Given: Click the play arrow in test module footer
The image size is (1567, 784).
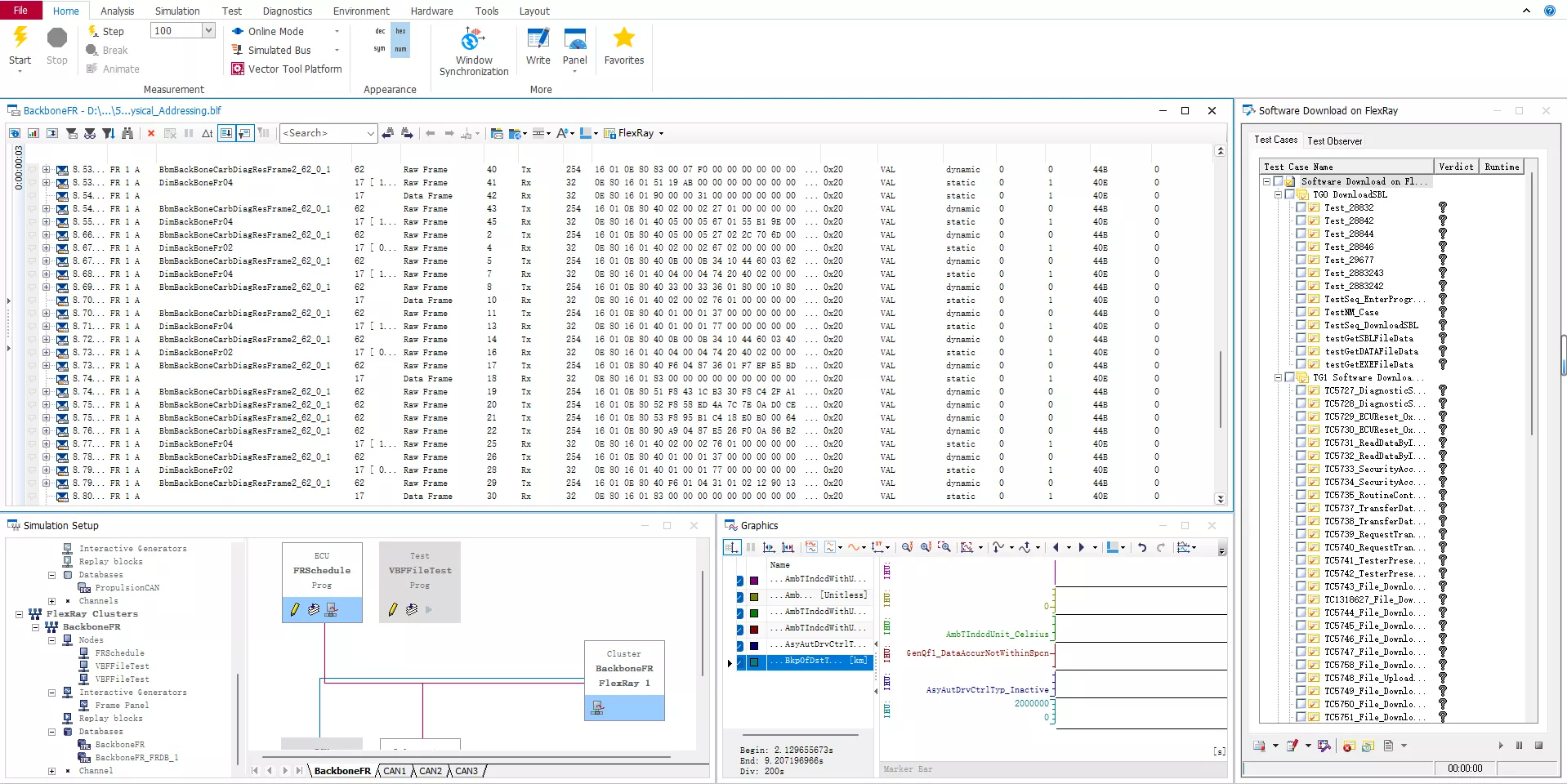Looking at the screenshot, I should pyautogui.click(x=1501, y=745).
